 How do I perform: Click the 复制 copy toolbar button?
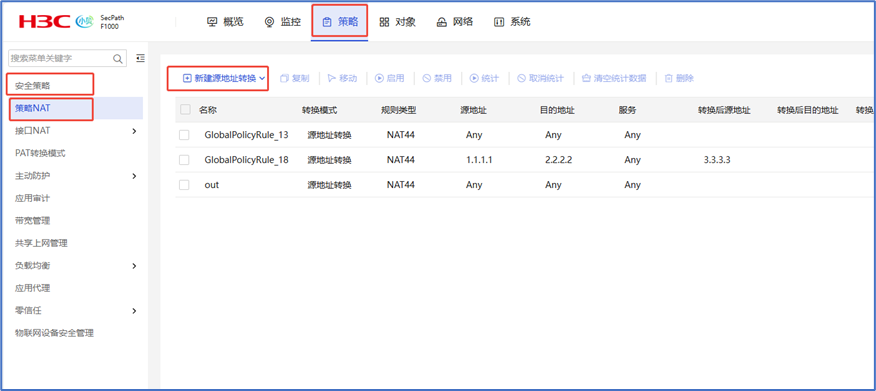tap(294, 78)
